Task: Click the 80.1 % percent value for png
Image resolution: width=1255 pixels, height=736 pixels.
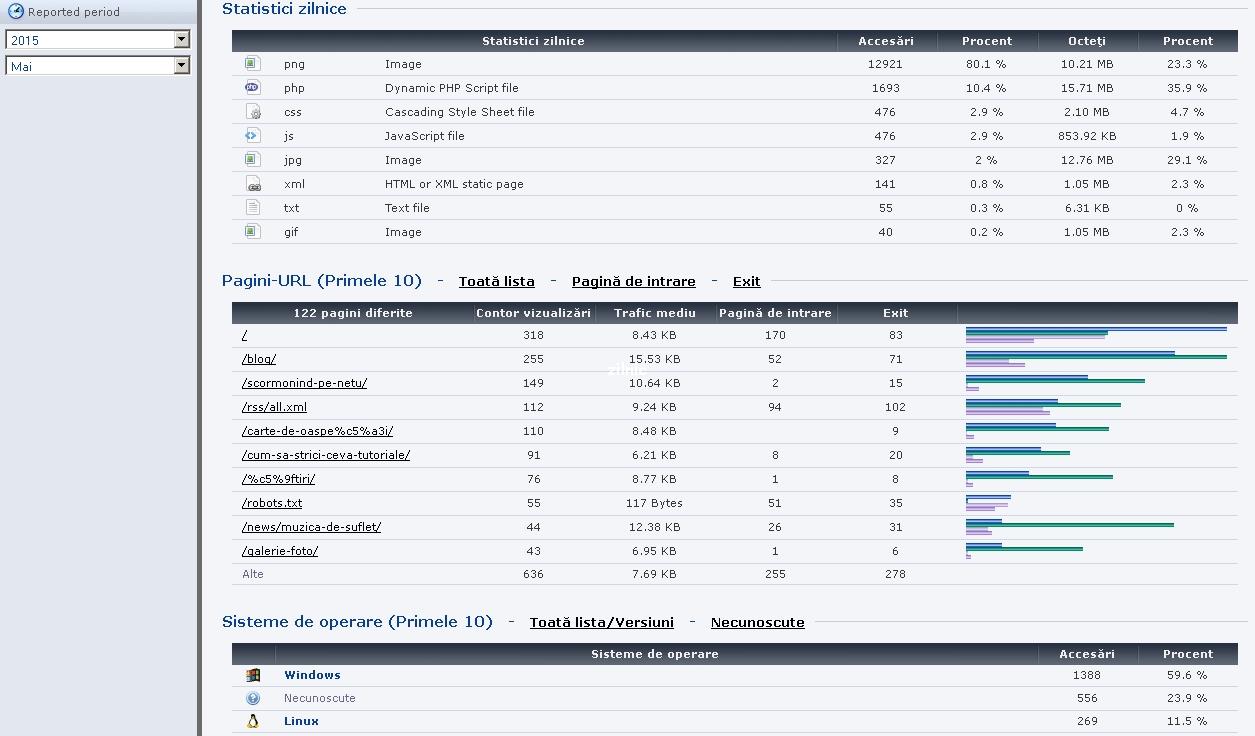Action: (986, 64)
